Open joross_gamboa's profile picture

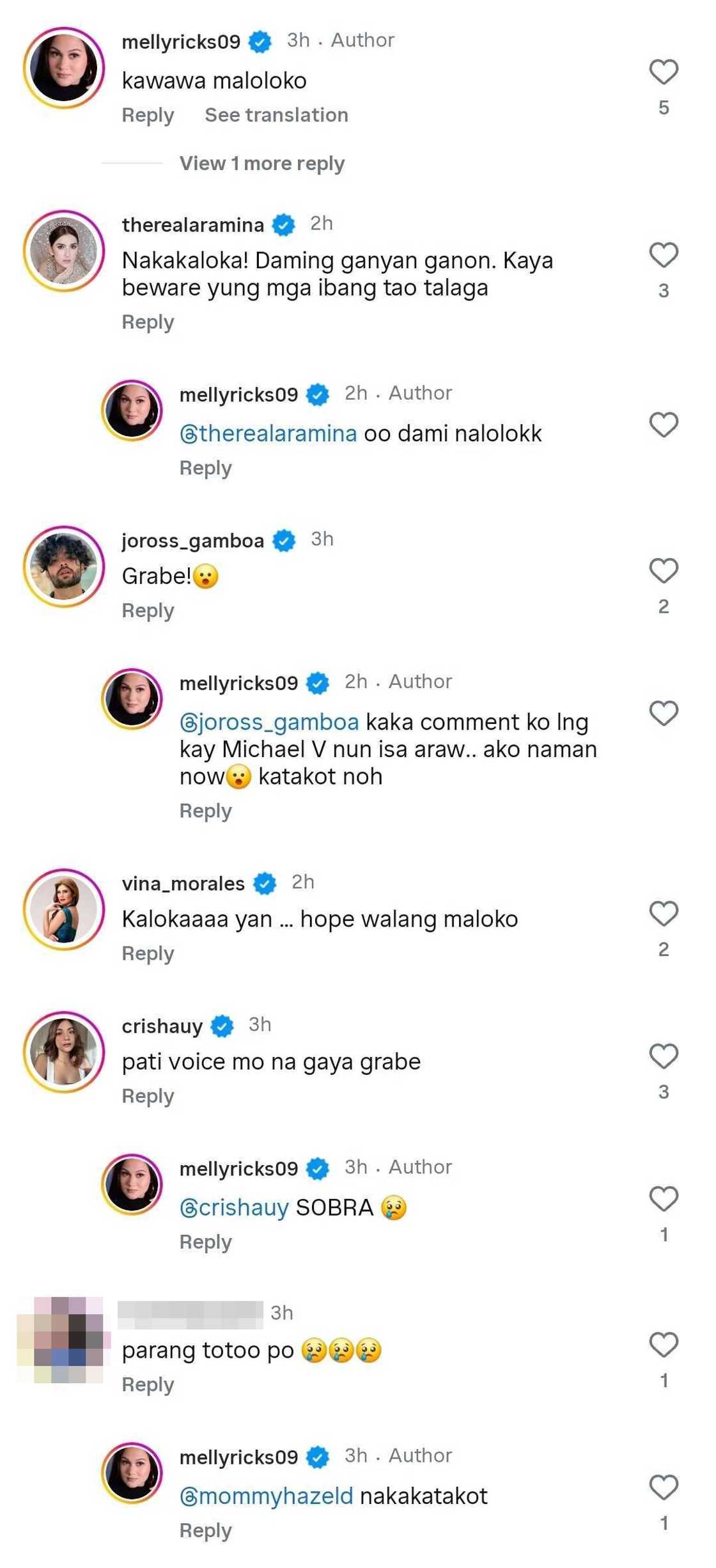click(64, 567)
